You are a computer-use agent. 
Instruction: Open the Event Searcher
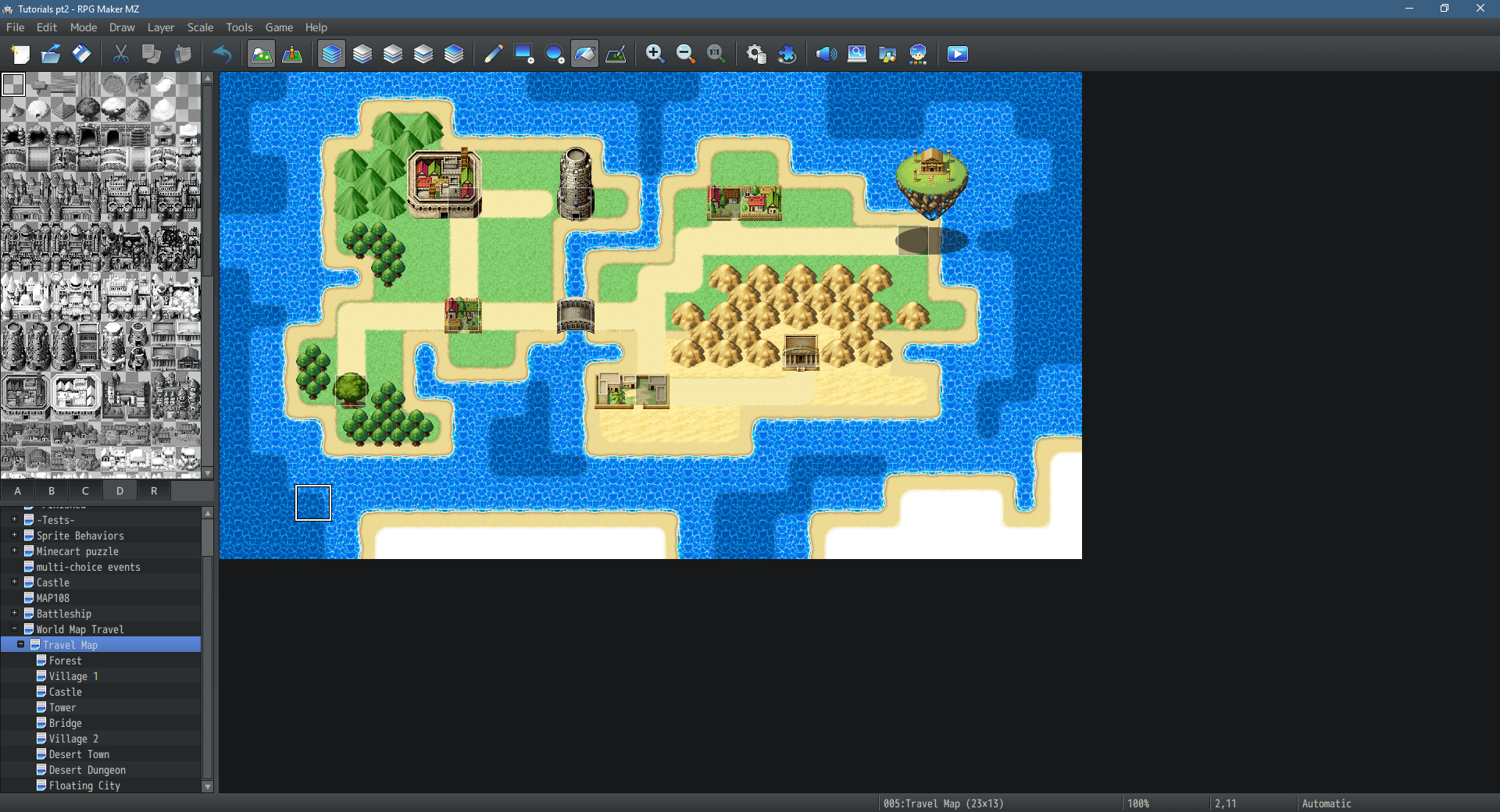pyautogui.click(x=857, y=54)
